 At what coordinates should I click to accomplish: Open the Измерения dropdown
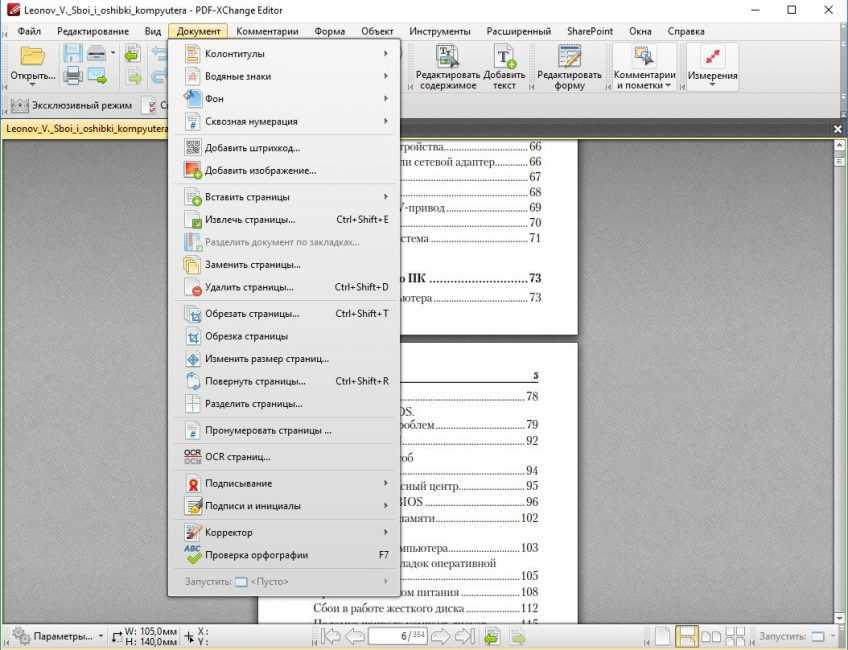click(x=713, y=66)
